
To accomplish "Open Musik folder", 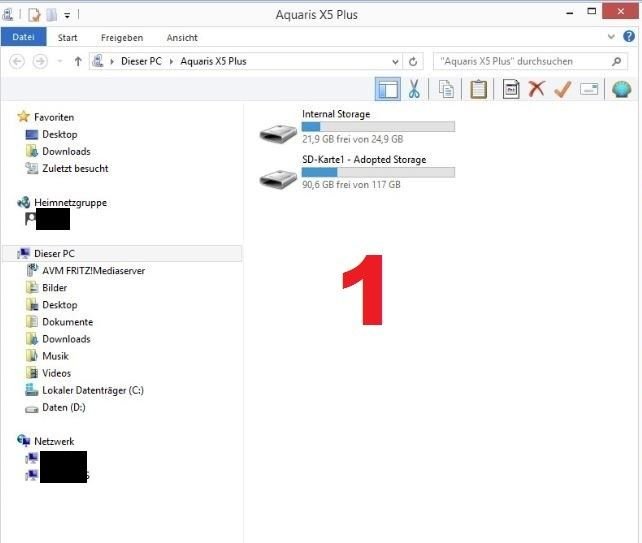I will coord(55,356).
